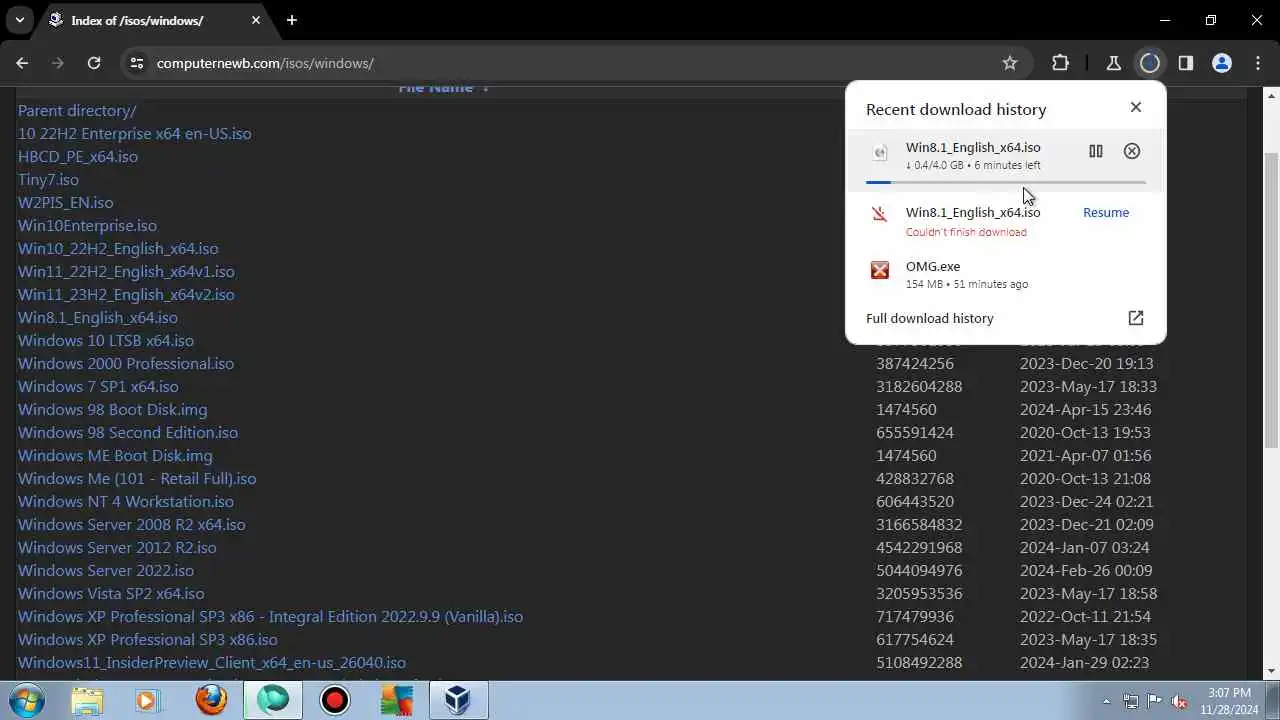
Task: Click the browser Forward arrow
Action: tap(58, 63)
